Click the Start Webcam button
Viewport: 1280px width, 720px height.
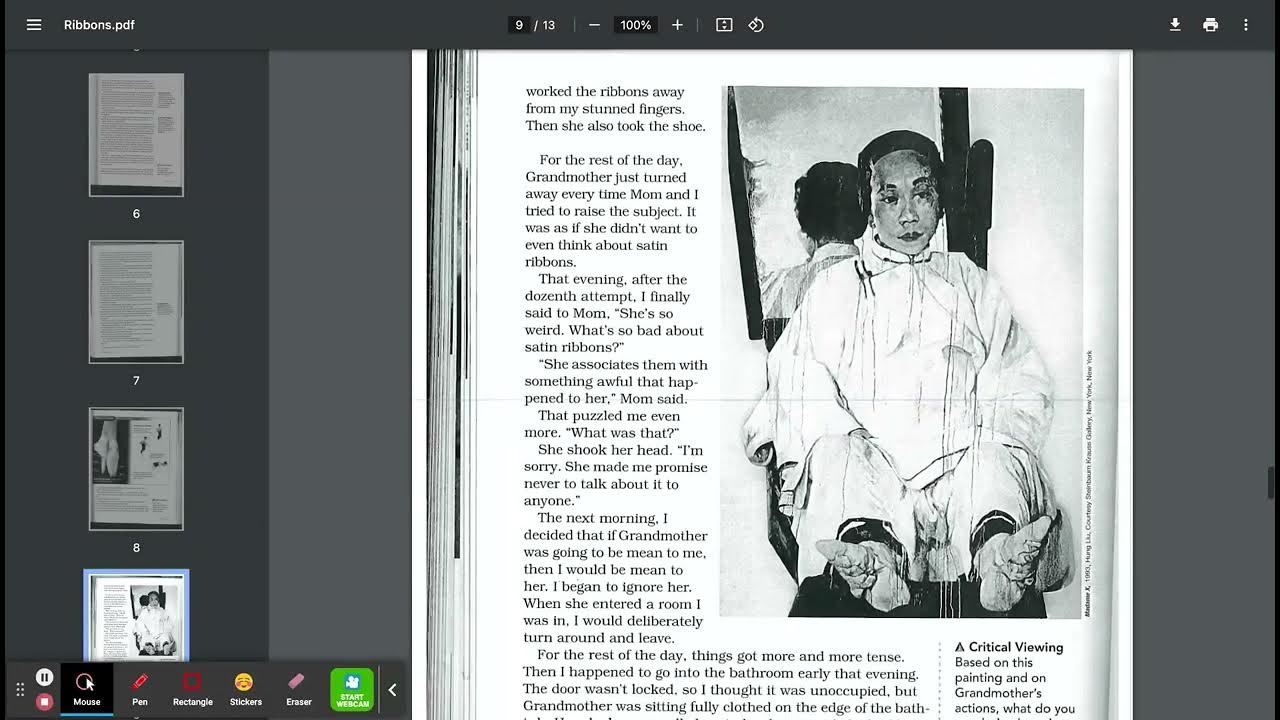352,689
